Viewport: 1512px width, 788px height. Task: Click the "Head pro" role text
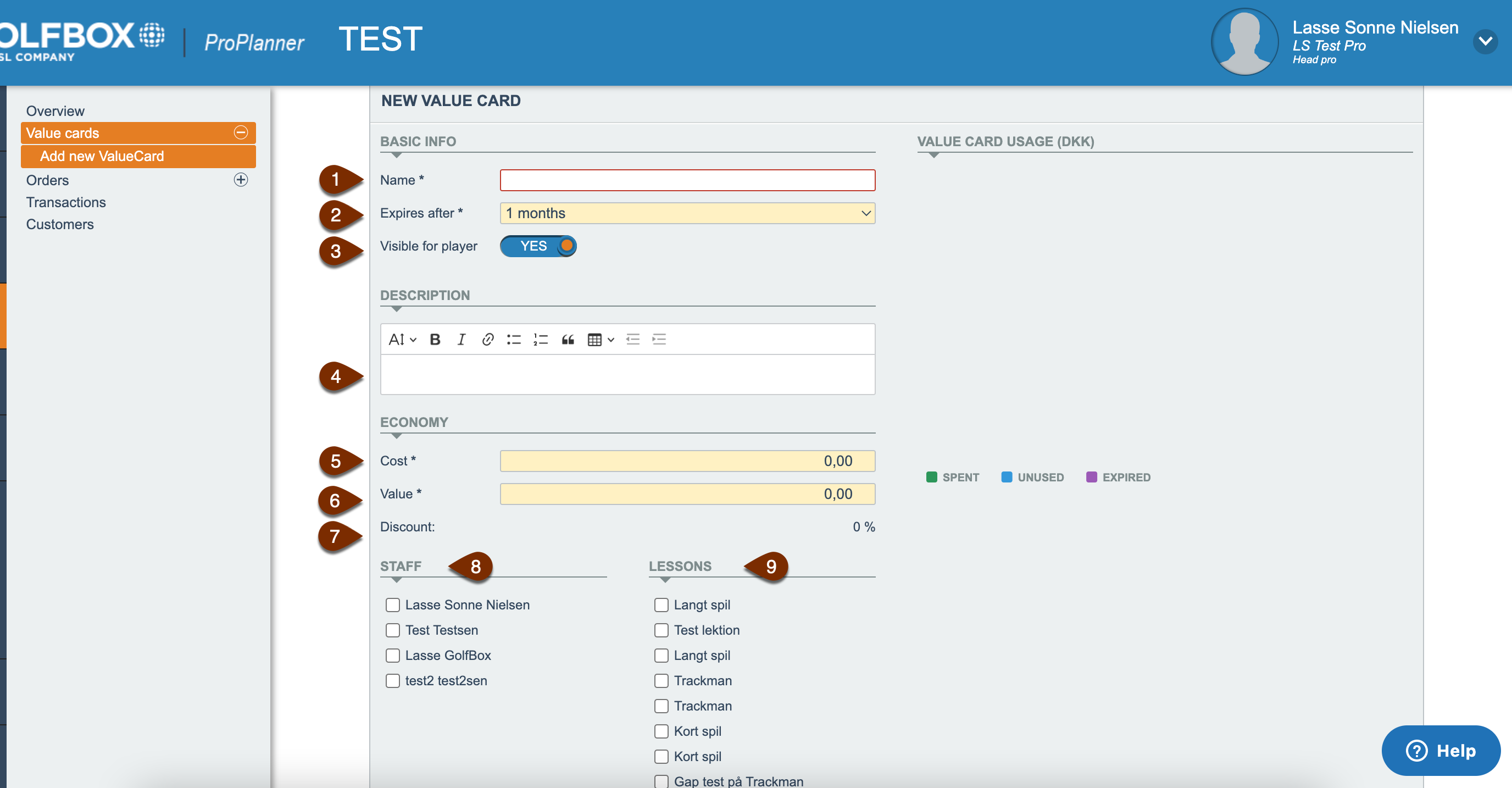(1314, 60)
